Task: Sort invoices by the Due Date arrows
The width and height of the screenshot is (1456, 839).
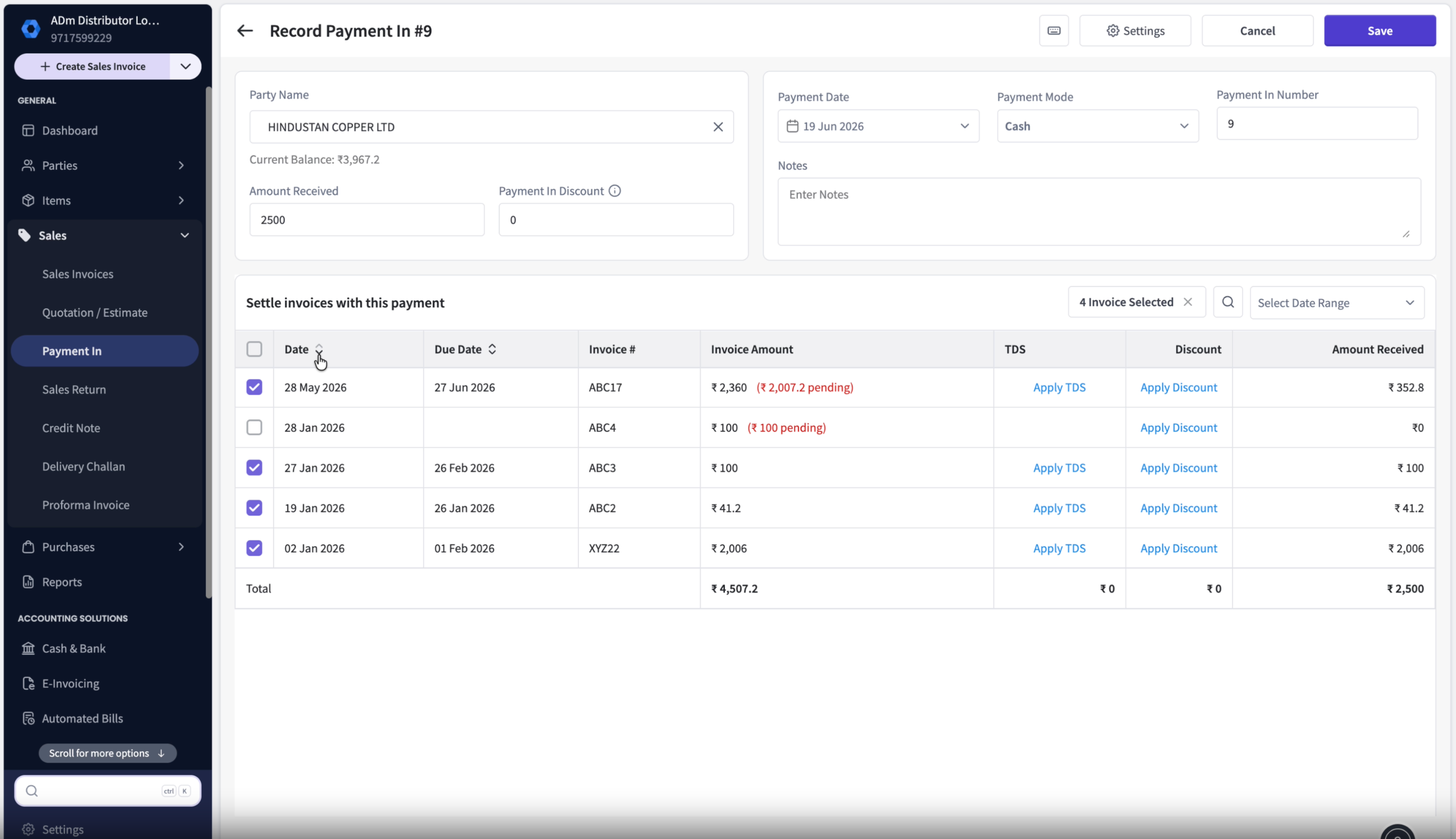Action: [492, 349]
